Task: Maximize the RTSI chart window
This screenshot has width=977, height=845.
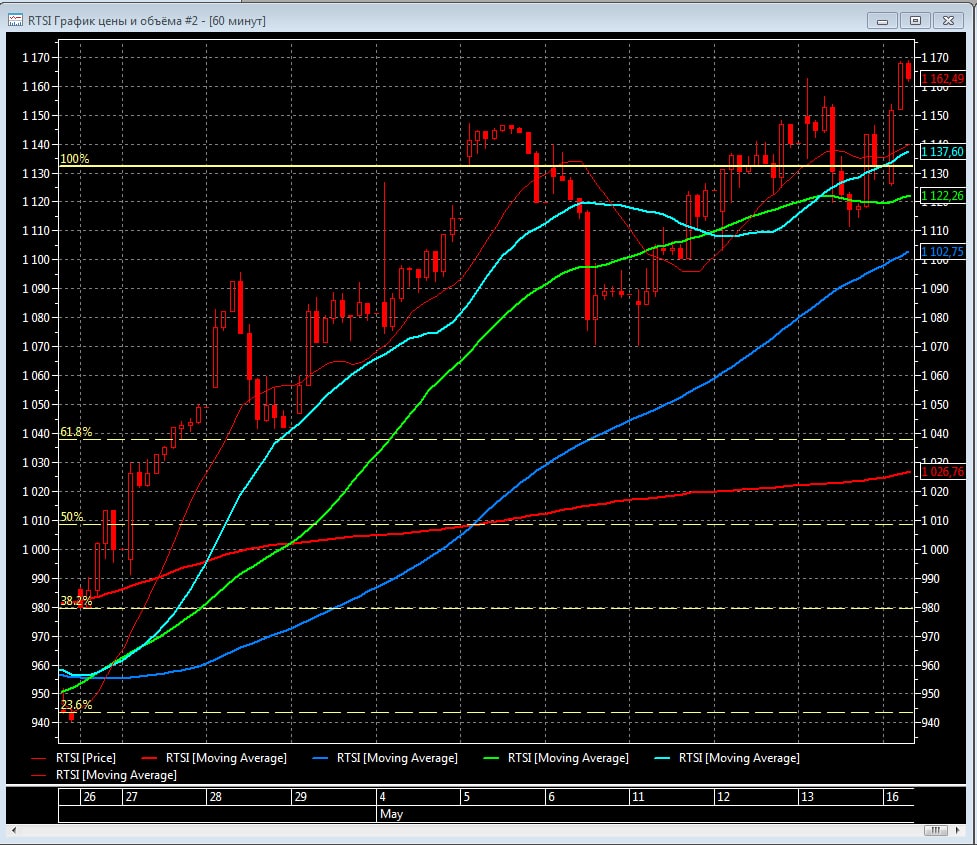Action: (914, 20)
